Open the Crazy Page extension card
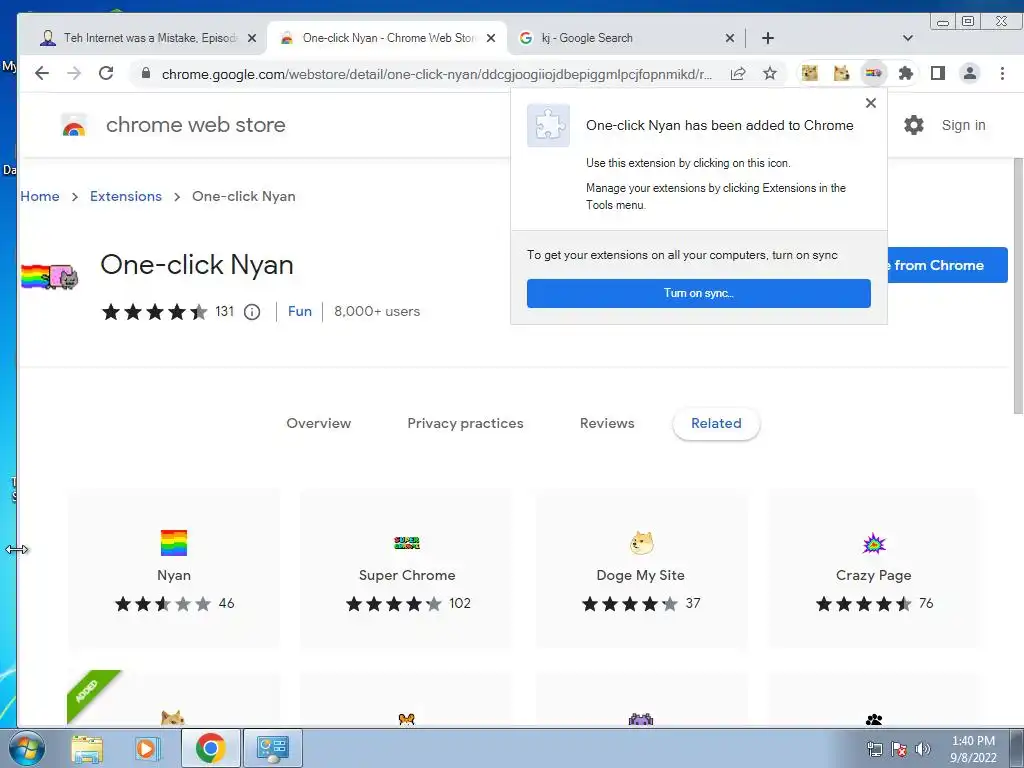This screenshot has height=768, width=1024. (x=874, y=569)
